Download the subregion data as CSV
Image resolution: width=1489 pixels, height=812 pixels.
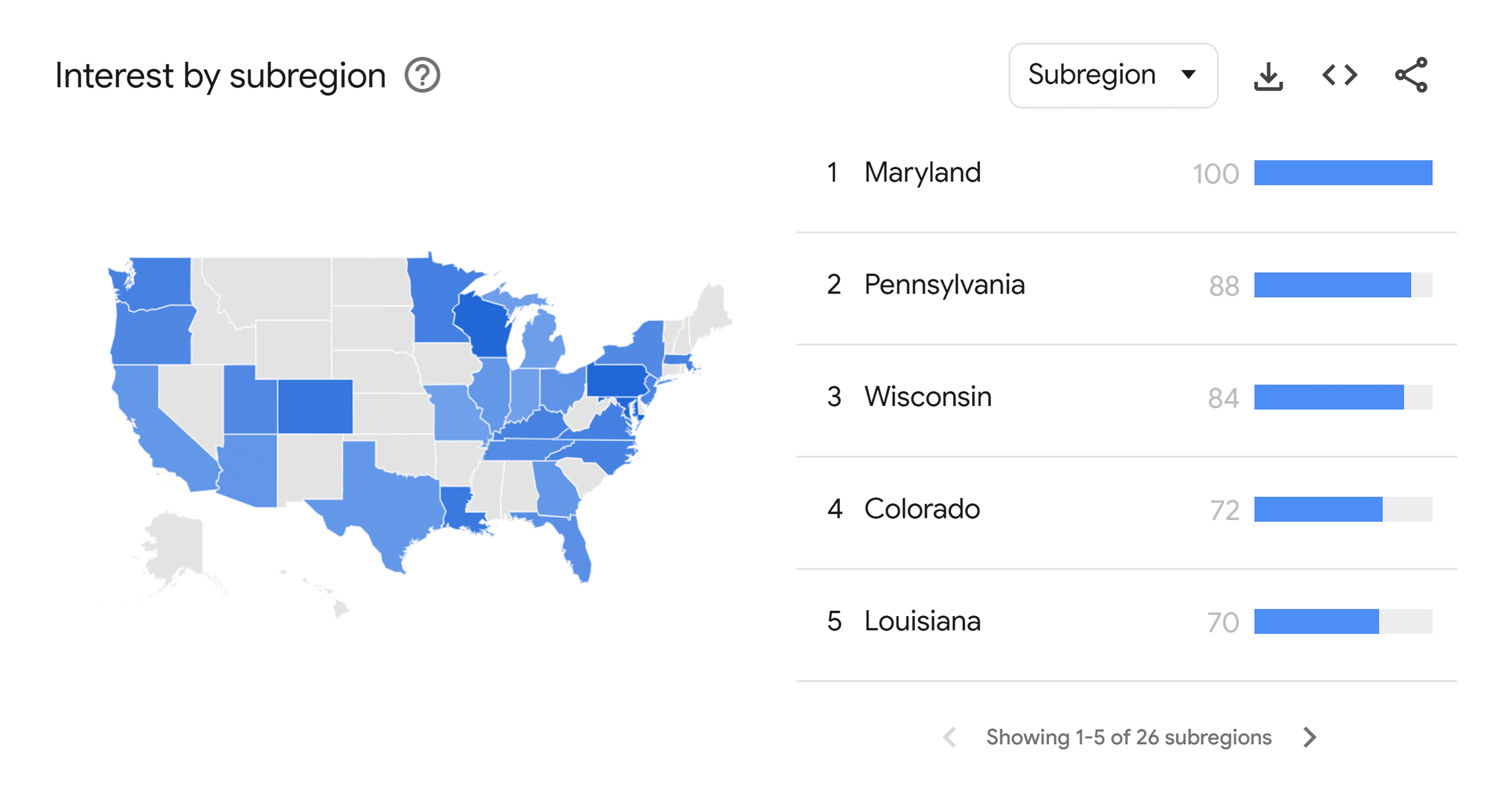(x=1267, y=76)
